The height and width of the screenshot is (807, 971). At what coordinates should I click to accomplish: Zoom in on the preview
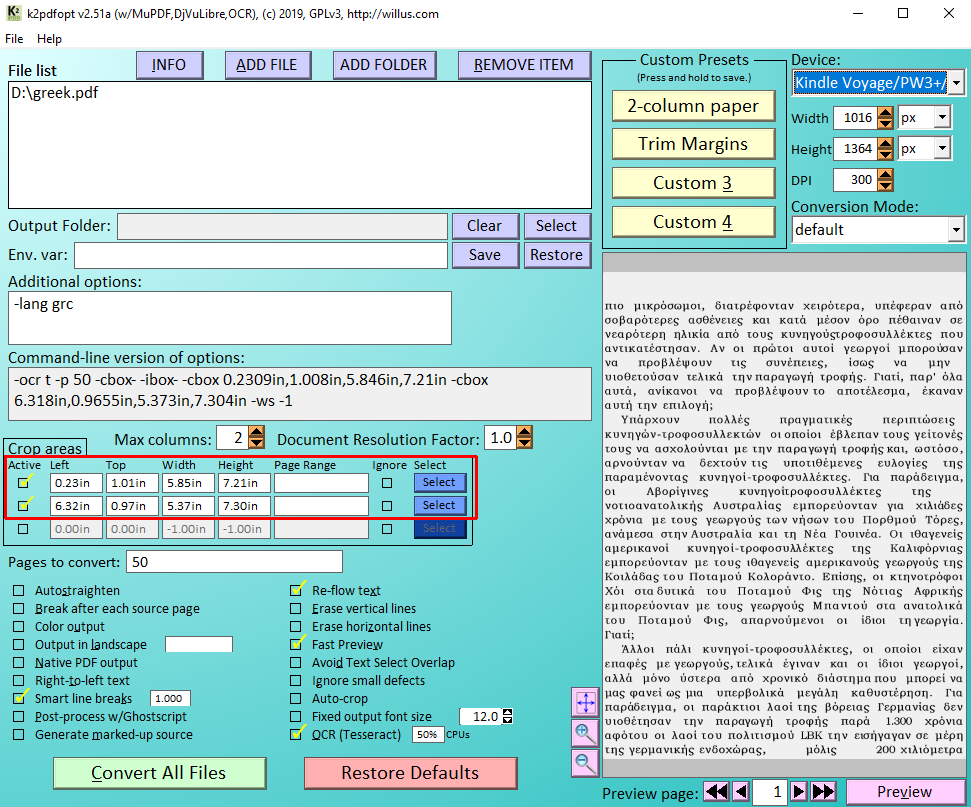tap(585, 732)
